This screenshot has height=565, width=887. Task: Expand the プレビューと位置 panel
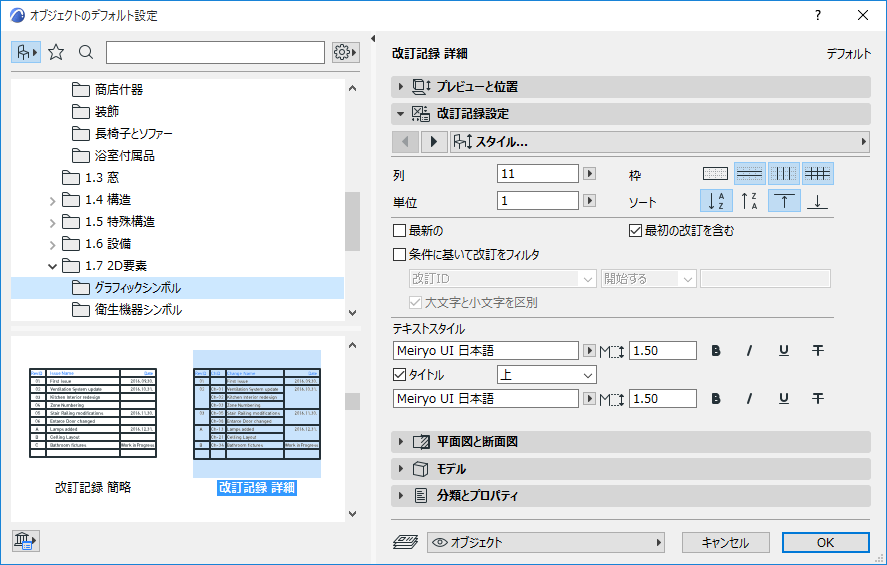401,87
